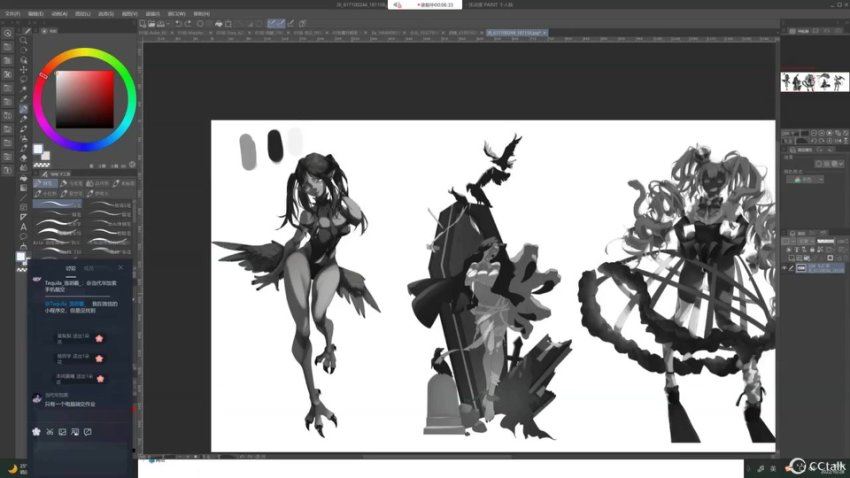Close the chat discussion panel

(121, 268)
